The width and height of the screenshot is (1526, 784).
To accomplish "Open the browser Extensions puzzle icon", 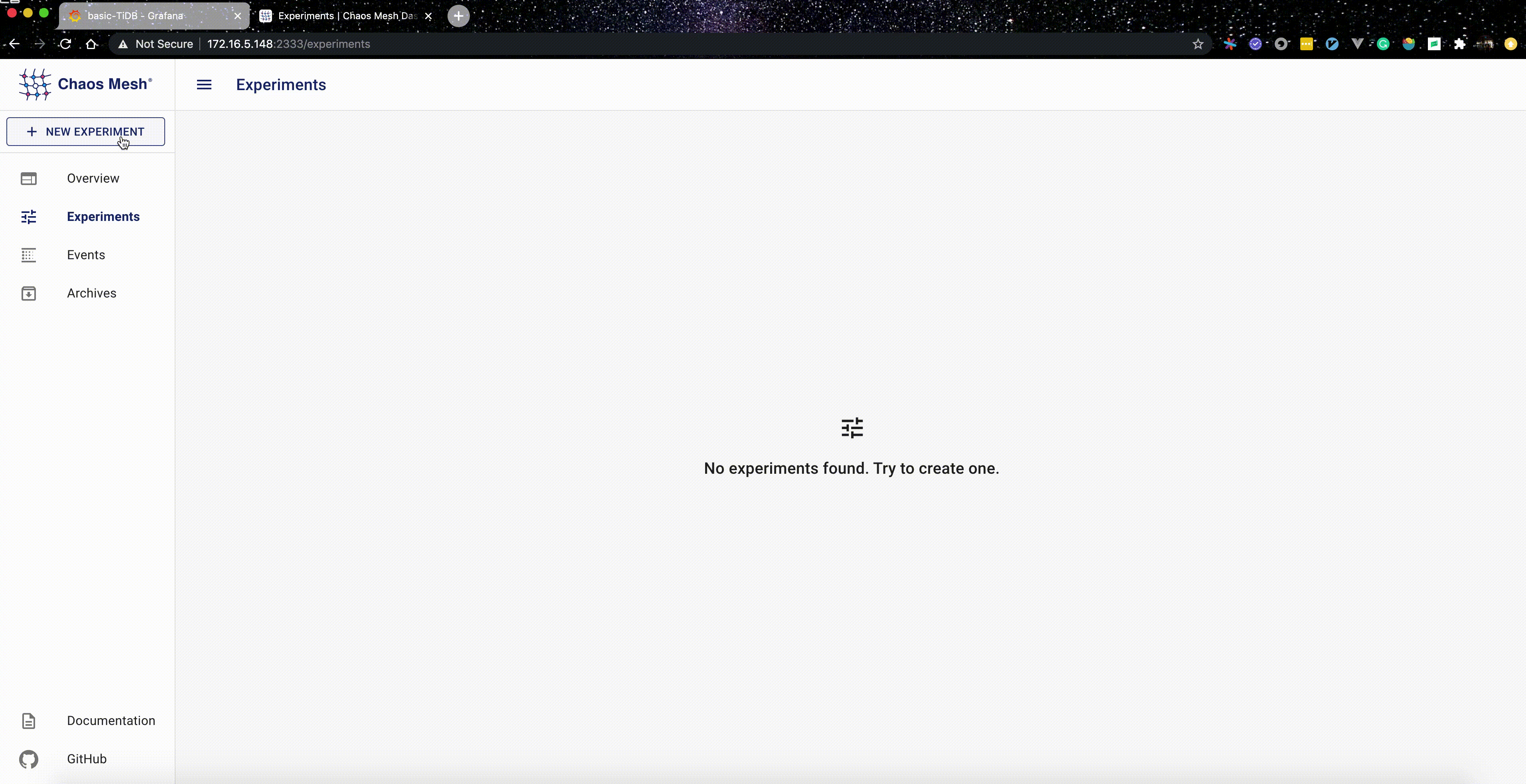I will (x=1460, y=44).
